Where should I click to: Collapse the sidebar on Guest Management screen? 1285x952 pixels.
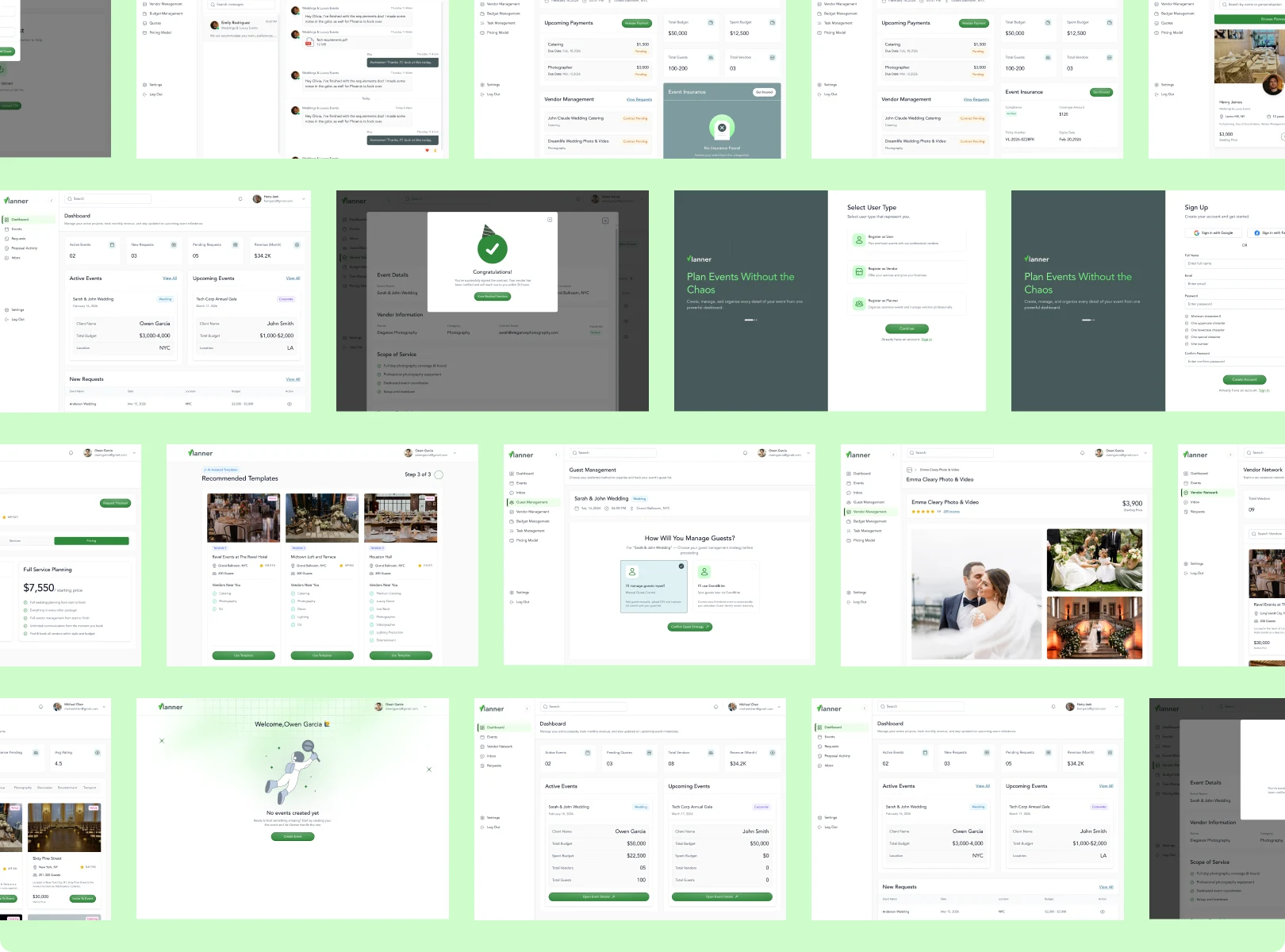(x=556, y=455)
